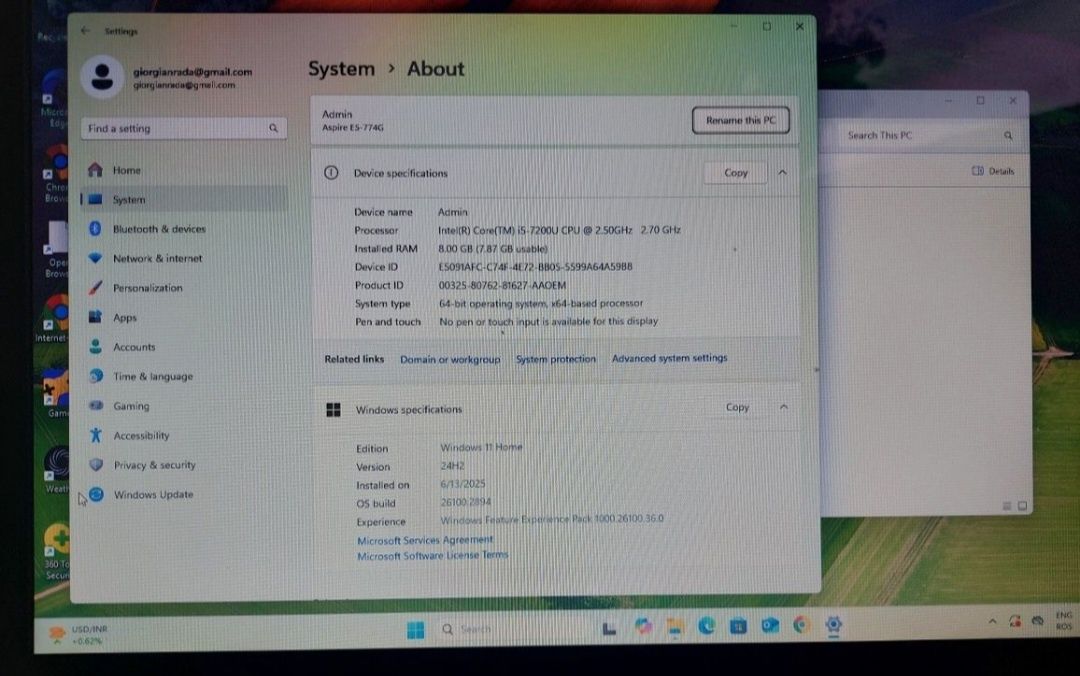The image size is (1080, 676).
Task: Click search icon in Search This PC box
Action: [1008, 136]
